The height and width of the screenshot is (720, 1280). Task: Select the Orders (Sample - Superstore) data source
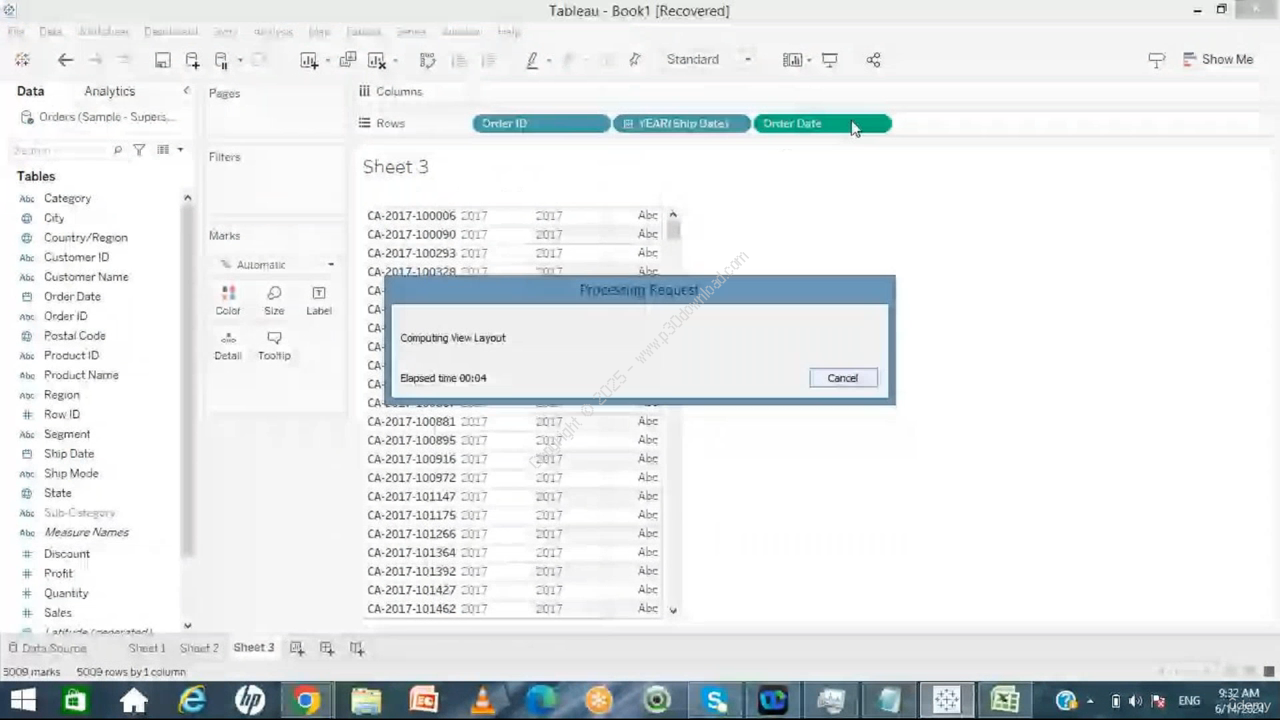[x=97, y=117]
